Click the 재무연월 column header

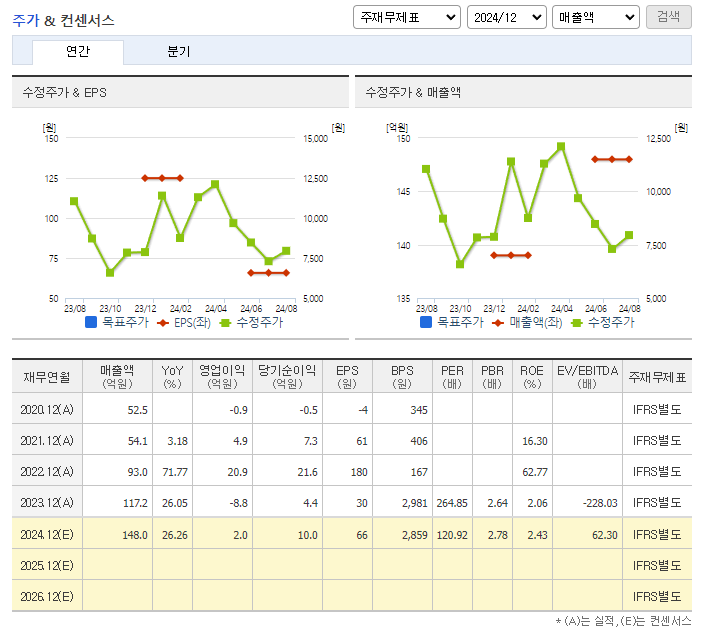coord(47,377)
